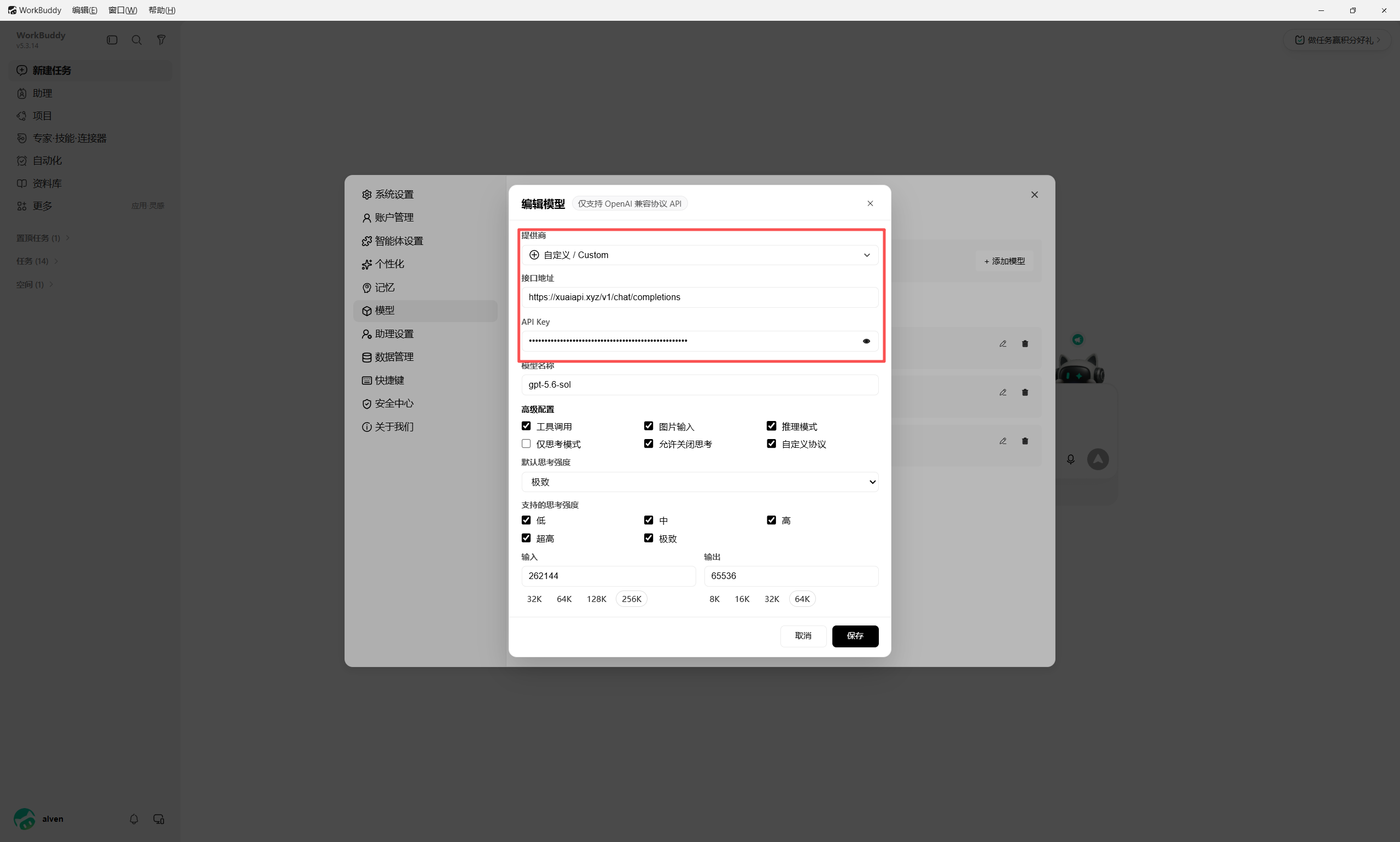The height and width of the screenshot is (842, 1400).
Task: Select 256K input preset
Action: 632,599
